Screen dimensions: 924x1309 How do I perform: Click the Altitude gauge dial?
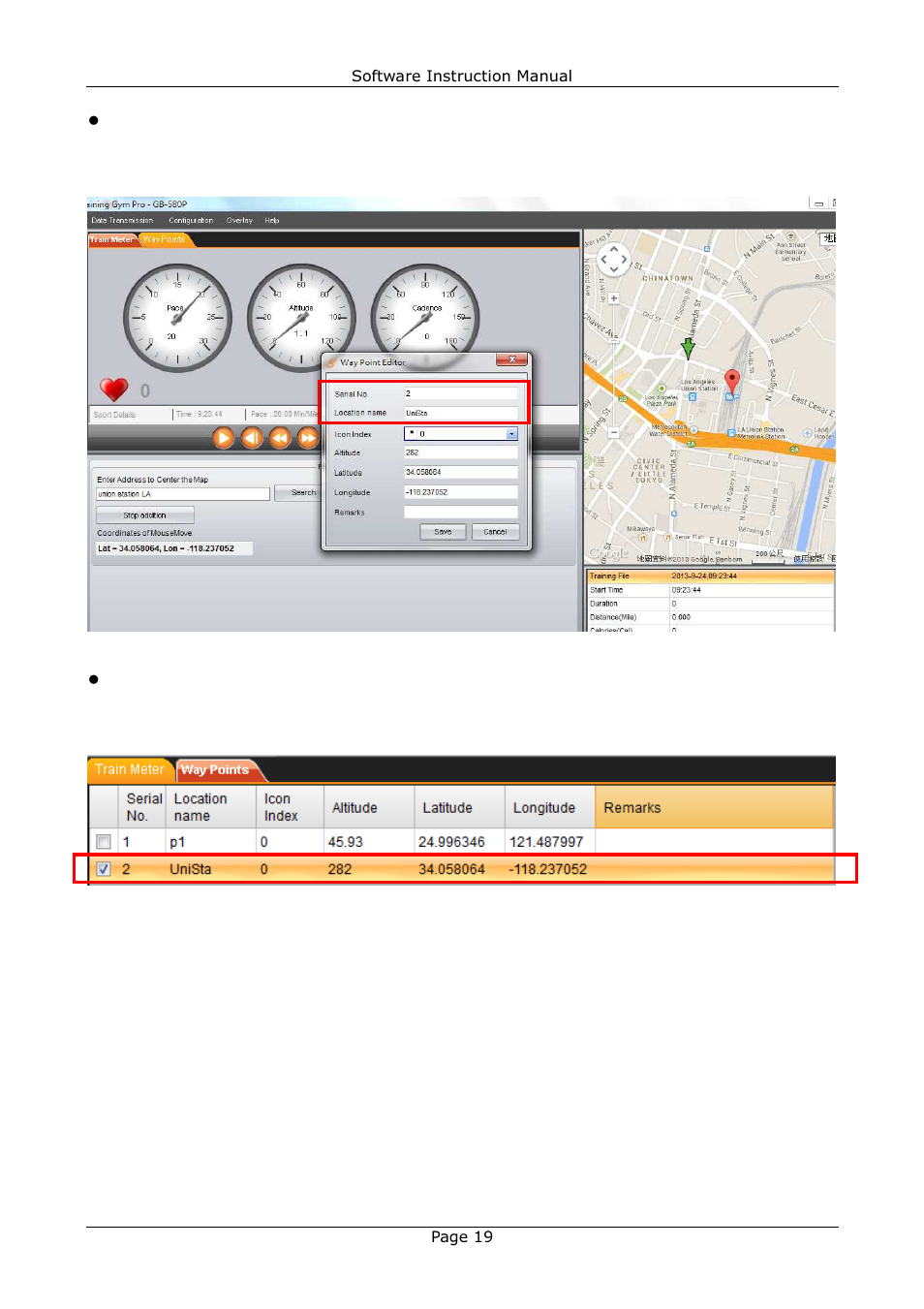tap(301, 318)
